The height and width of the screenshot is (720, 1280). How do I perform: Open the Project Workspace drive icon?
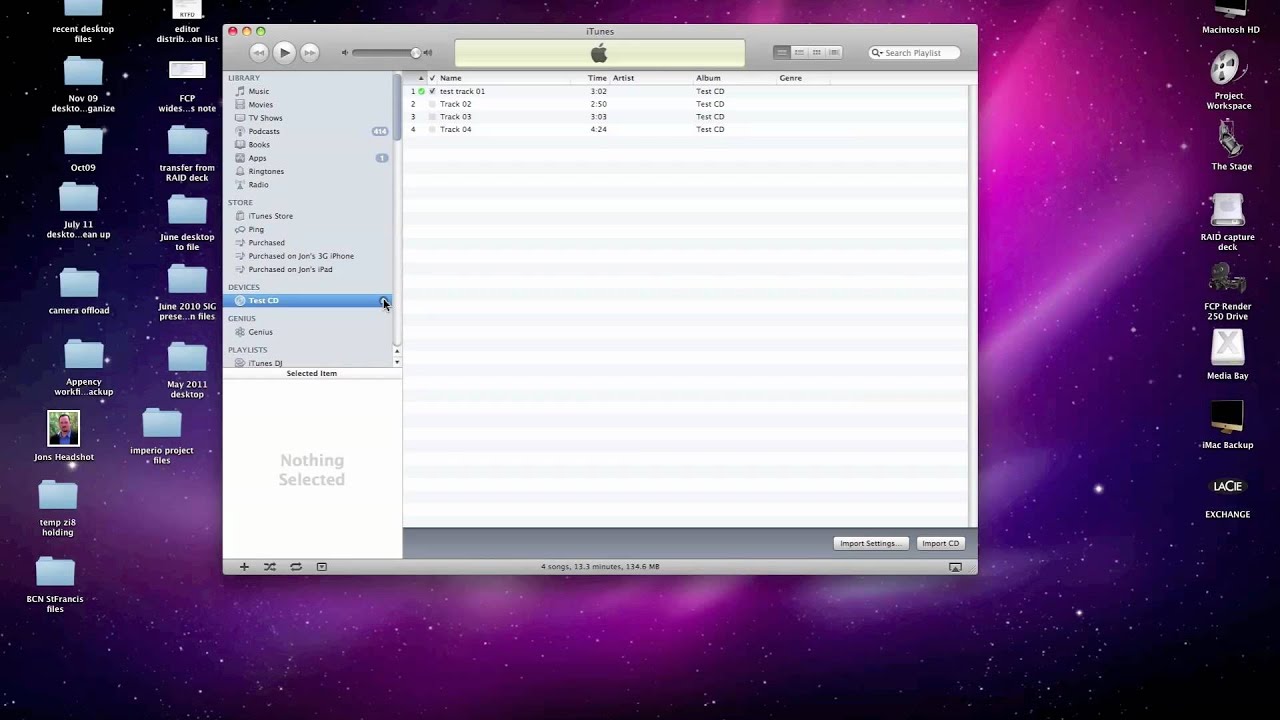click(x=1228, y=81)
